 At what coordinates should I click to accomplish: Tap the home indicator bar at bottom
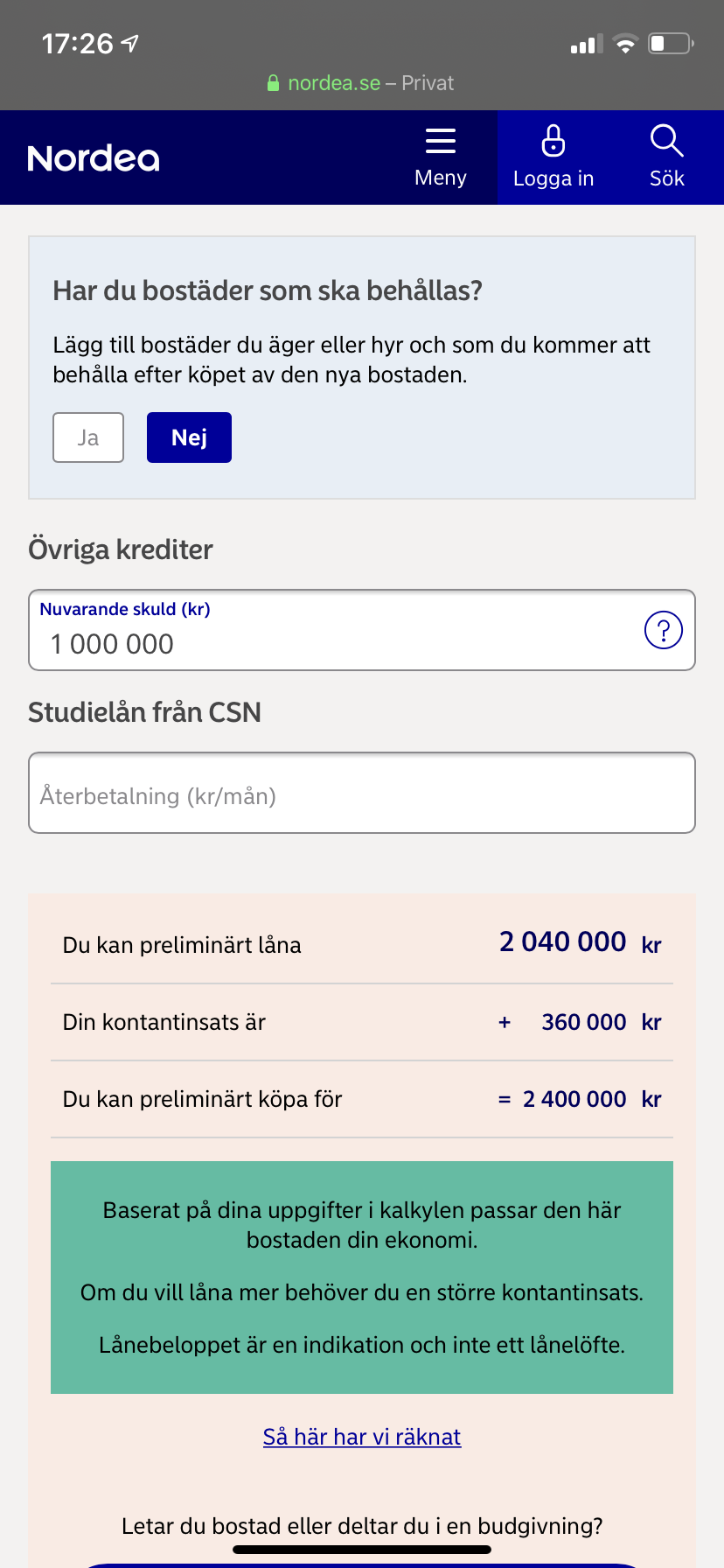(361, 1550)
